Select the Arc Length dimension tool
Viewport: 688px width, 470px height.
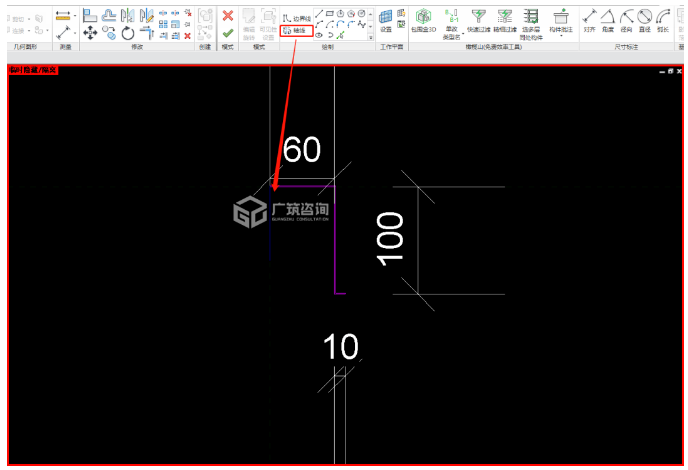tap(663, 20)
